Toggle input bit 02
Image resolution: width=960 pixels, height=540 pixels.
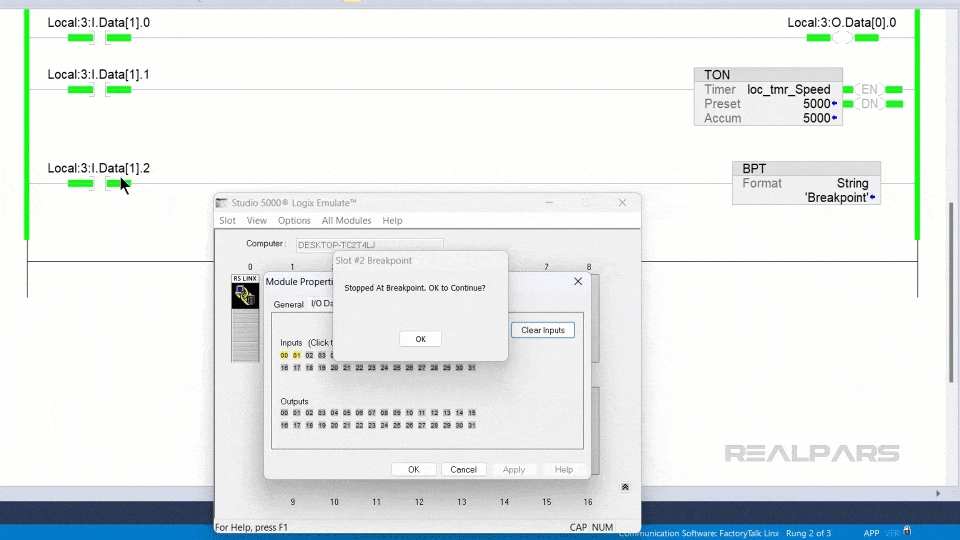point(309,355)
